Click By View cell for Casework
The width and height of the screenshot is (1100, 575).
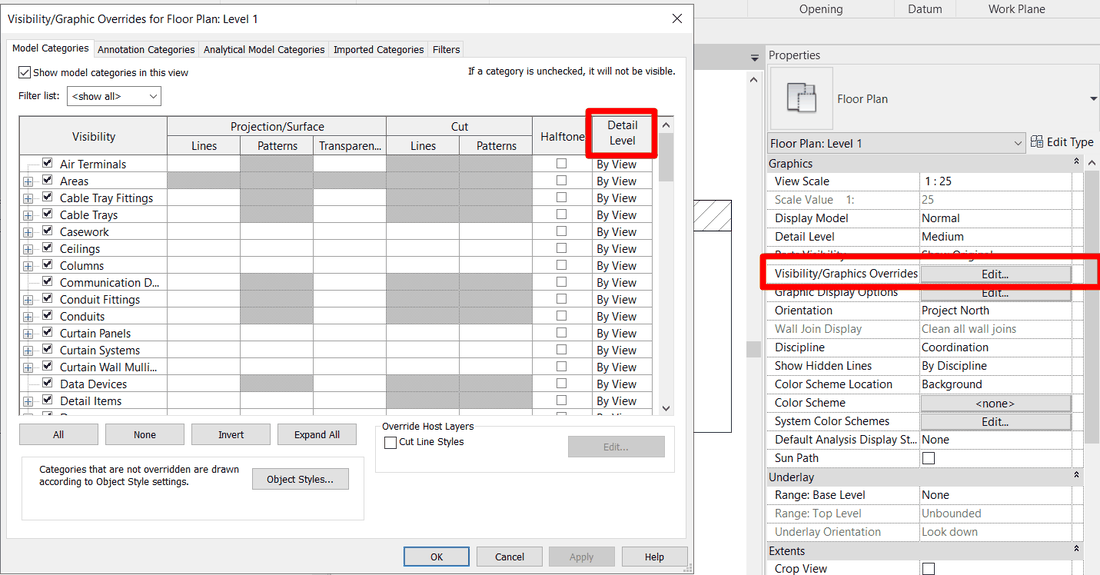622,232
